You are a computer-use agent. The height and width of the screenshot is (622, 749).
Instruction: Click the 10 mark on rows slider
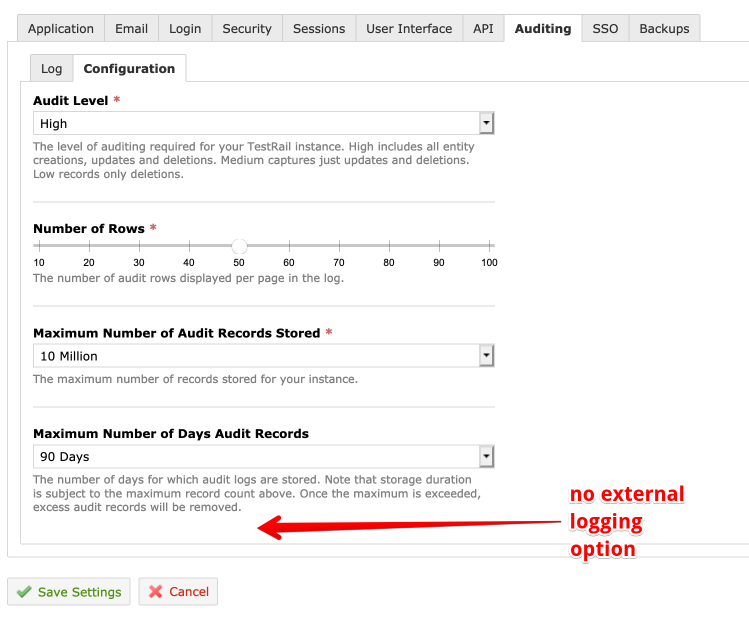39,245
